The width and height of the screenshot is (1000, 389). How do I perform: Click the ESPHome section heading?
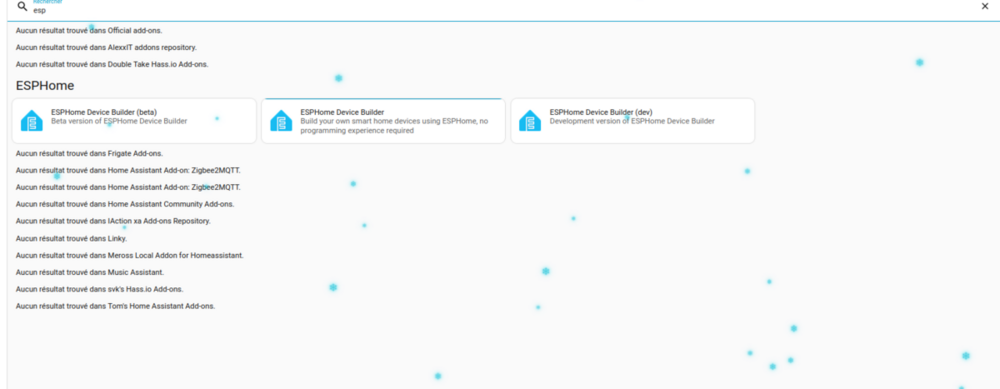point(45,85)
